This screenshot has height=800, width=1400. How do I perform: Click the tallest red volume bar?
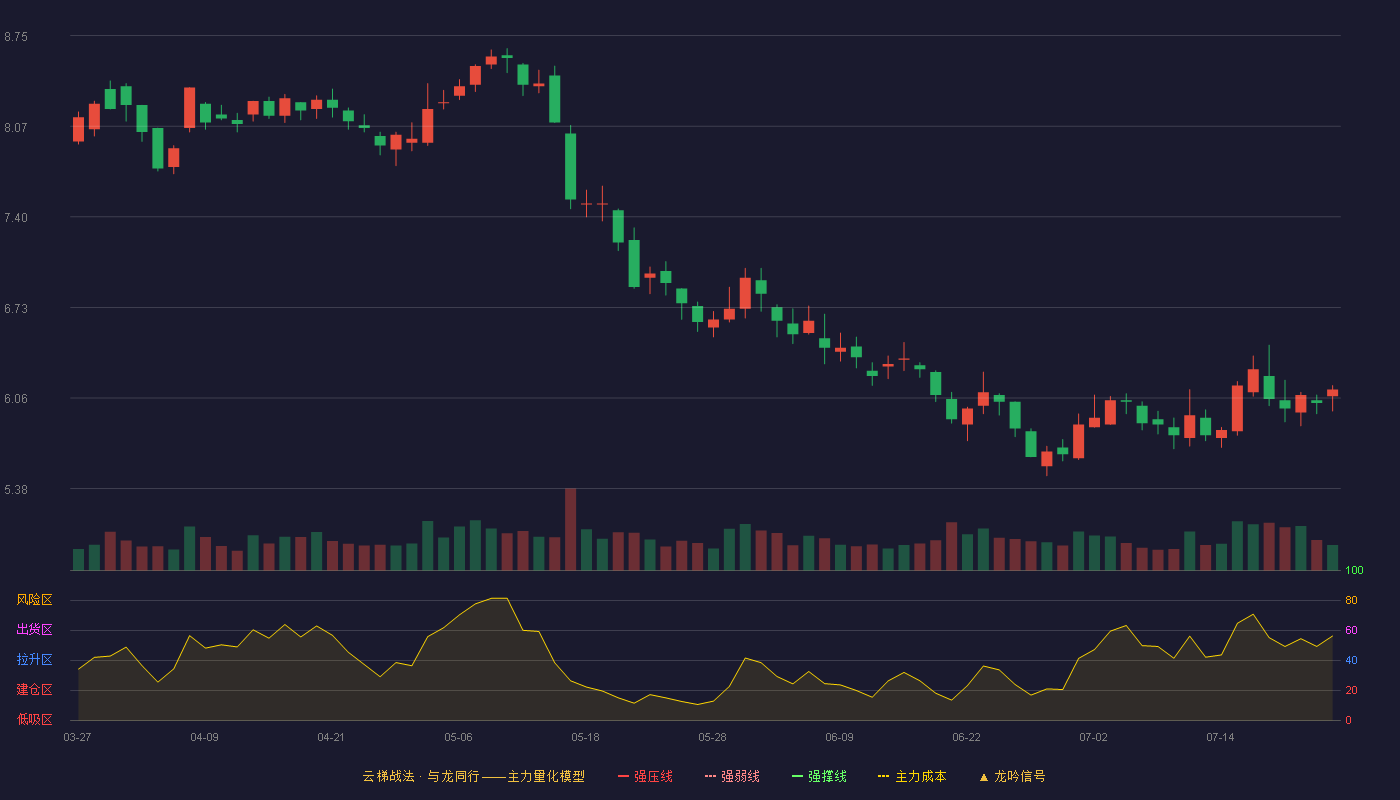tap(570, 529)
